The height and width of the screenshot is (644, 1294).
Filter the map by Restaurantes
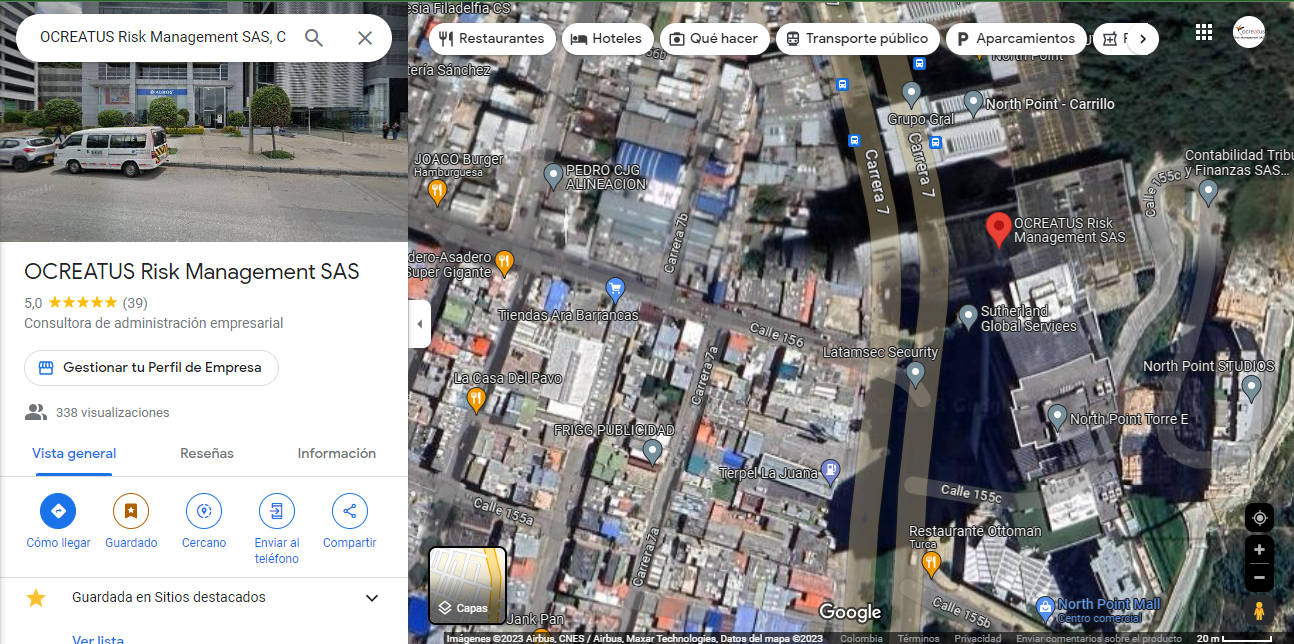[x=492, y=39]
